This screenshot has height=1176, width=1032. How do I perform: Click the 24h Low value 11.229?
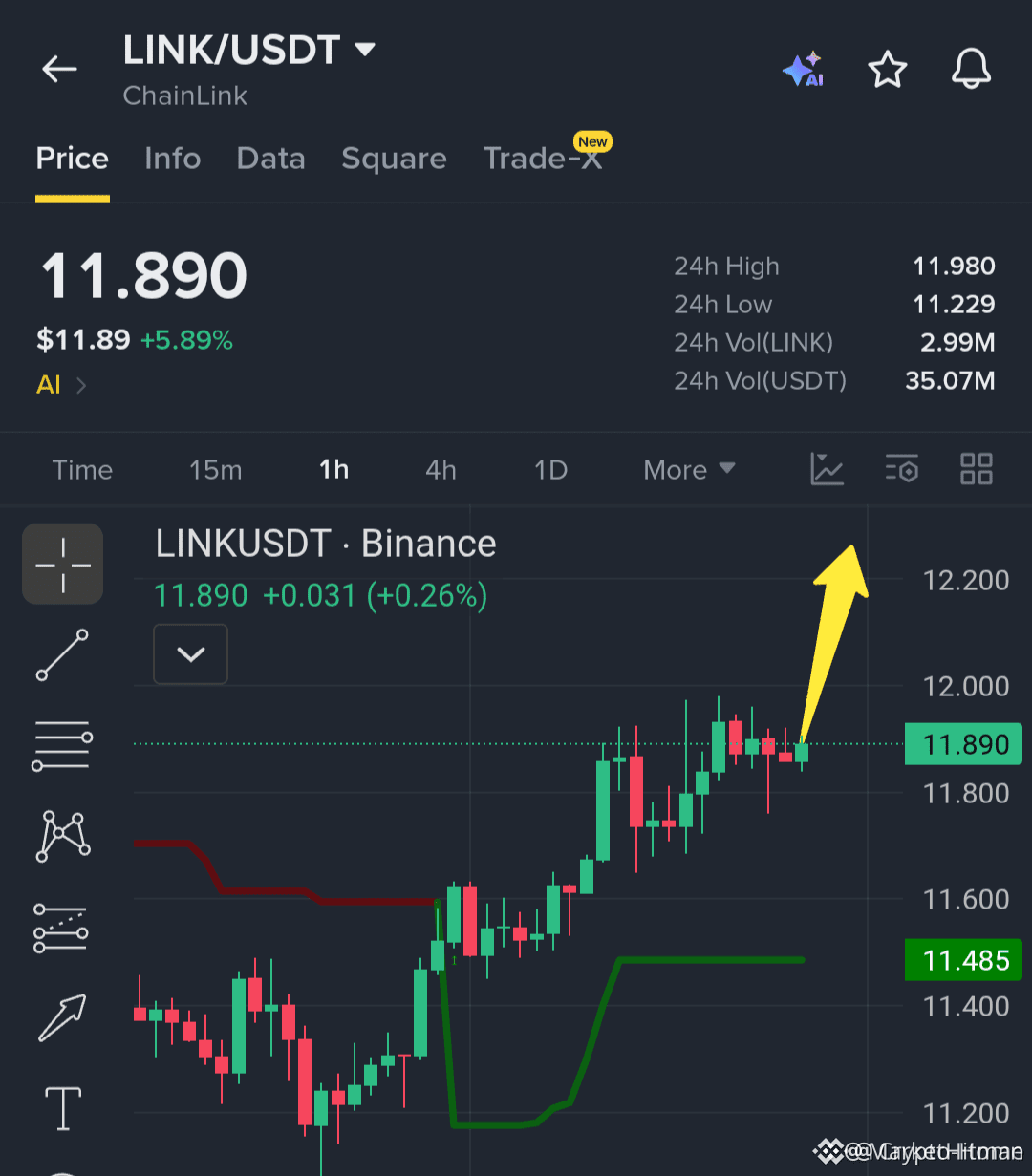click(954, 305)
